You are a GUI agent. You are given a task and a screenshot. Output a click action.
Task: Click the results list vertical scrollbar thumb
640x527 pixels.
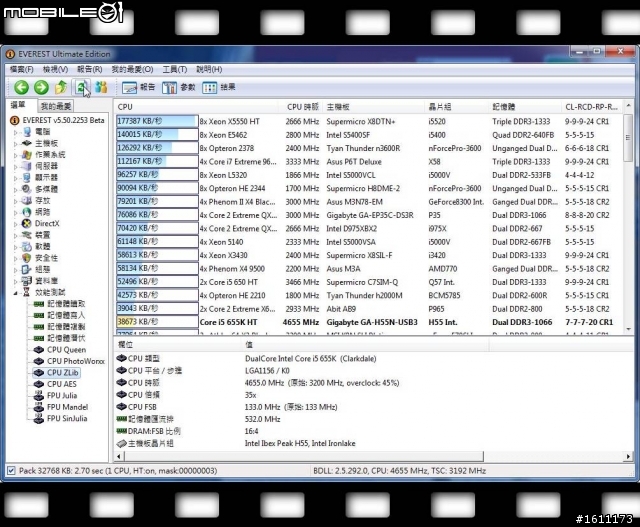[x=629, y=138]
